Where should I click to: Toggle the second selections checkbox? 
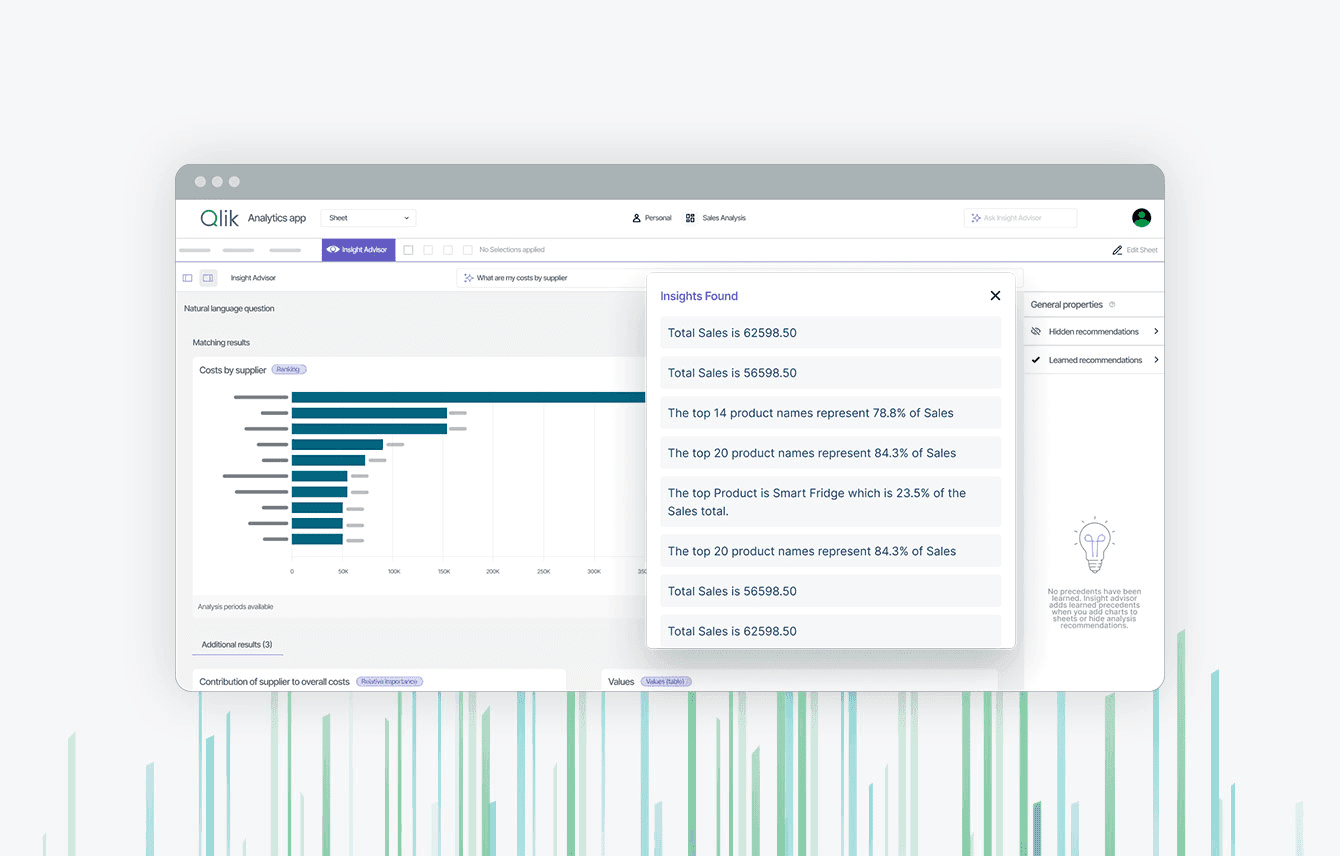point(427,249)
